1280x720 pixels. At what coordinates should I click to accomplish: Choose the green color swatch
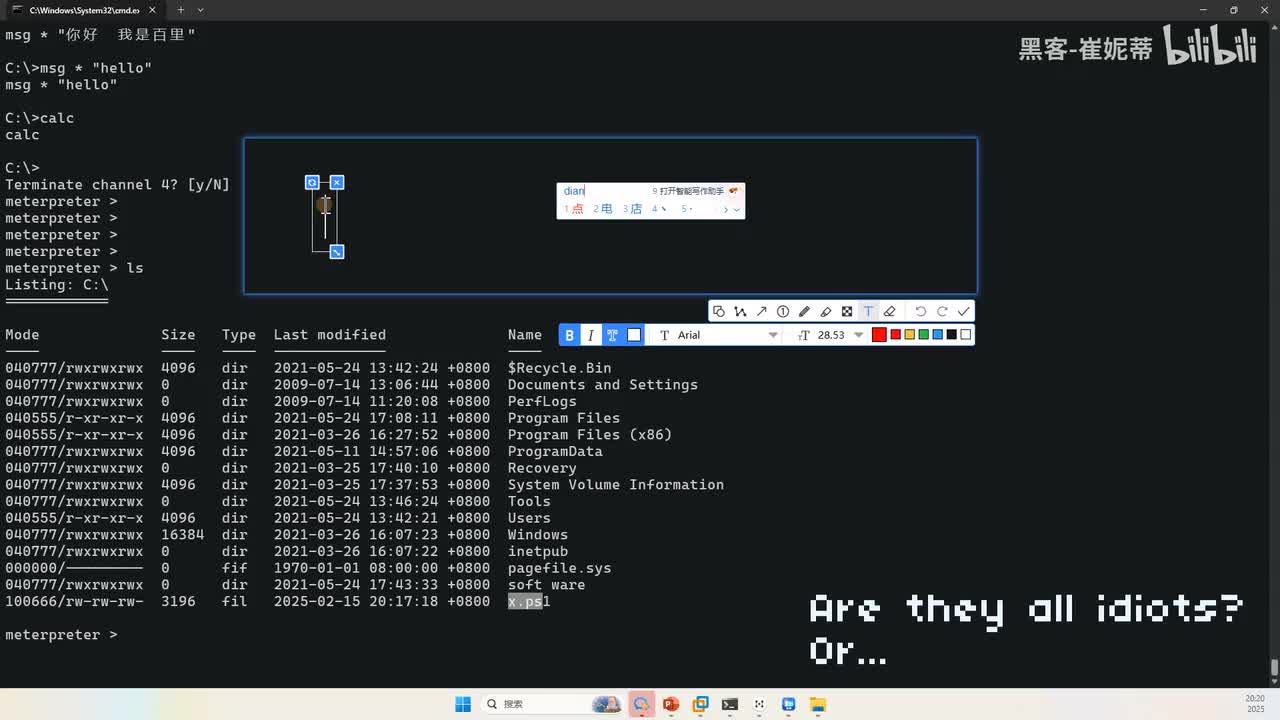click(x=923, y=335)
